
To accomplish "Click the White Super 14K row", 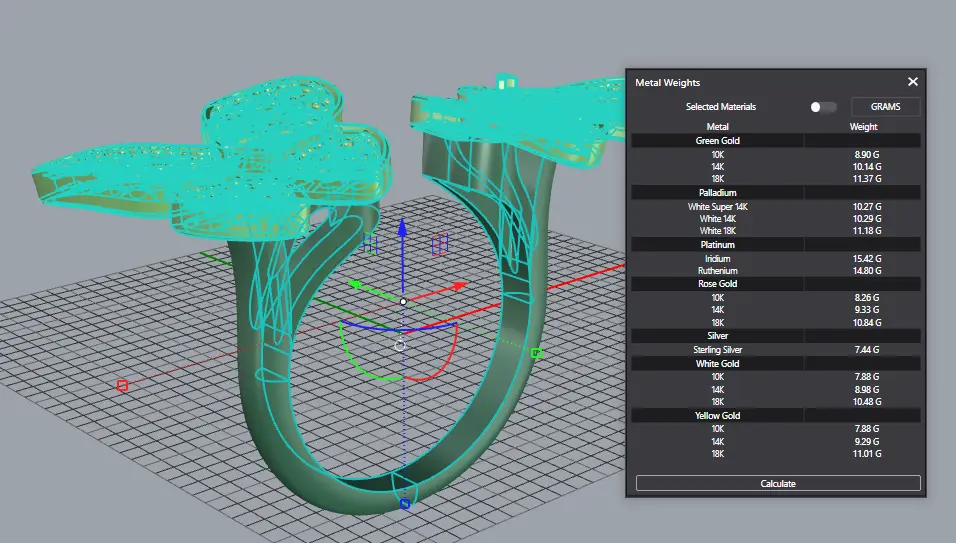I will click(776, 207).
